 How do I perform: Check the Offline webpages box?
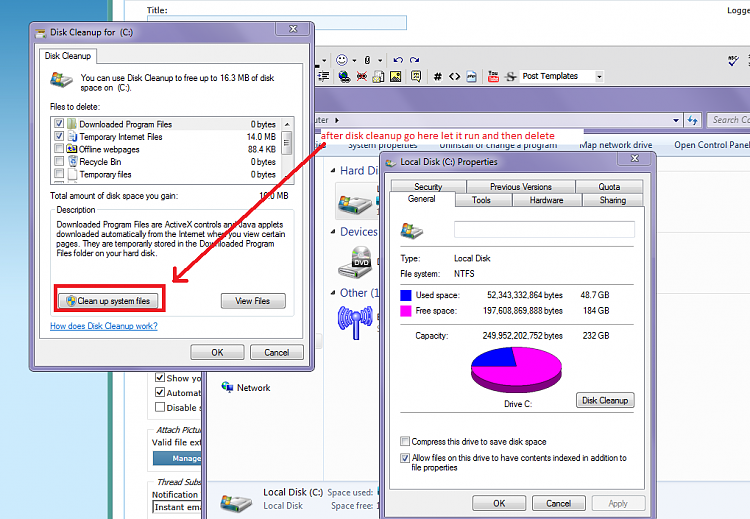pos(59,148)
